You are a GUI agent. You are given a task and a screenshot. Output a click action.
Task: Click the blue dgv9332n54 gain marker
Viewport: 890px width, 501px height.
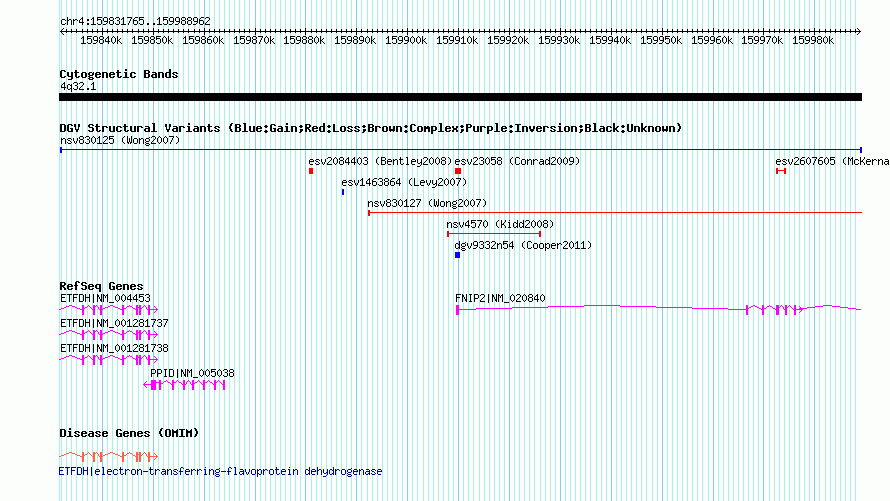tap(457, 255)
